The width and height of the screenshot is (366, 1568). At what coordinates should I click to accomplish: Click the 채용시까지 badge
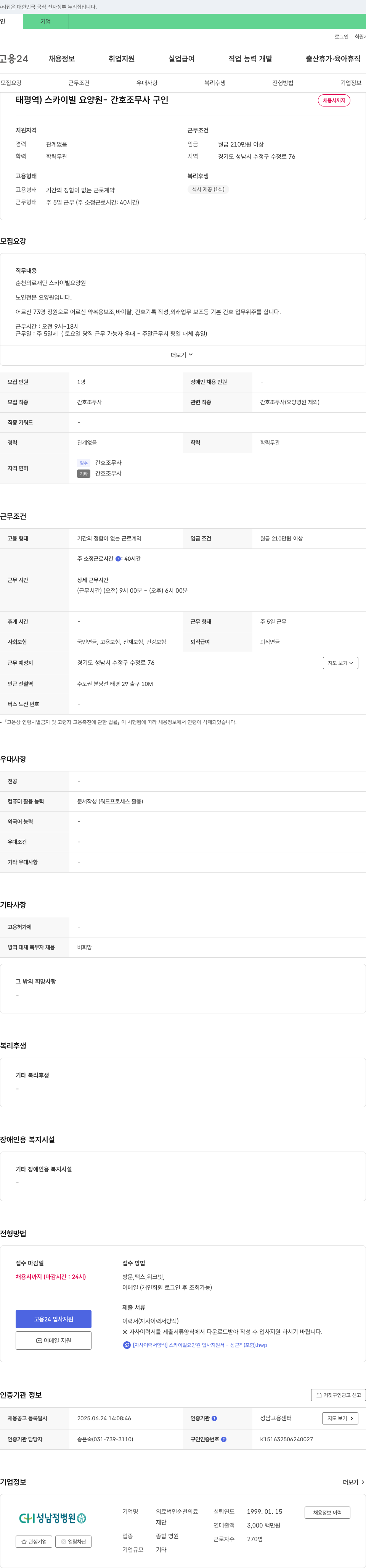pyautogui.click(x=334, y=100)
